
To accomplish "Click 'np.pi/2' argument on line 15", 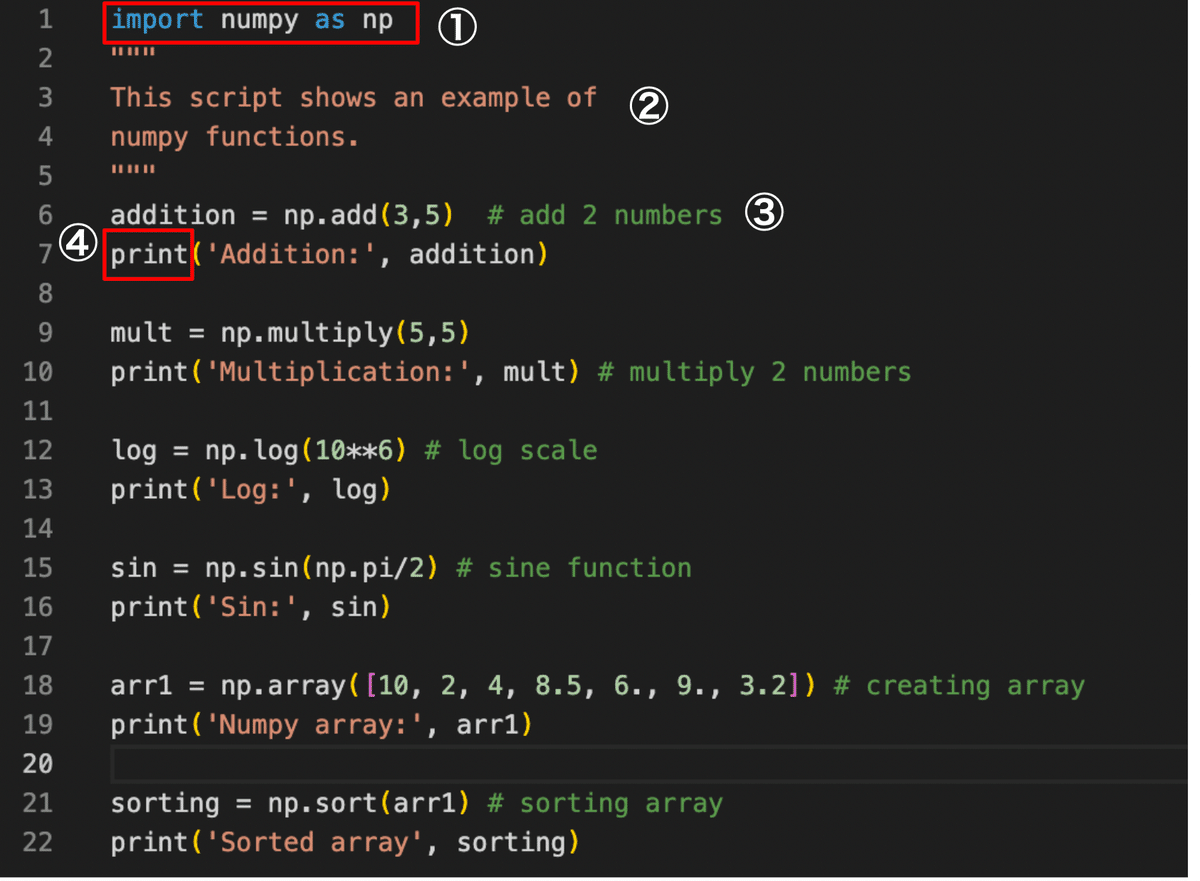I will (369, 568).
